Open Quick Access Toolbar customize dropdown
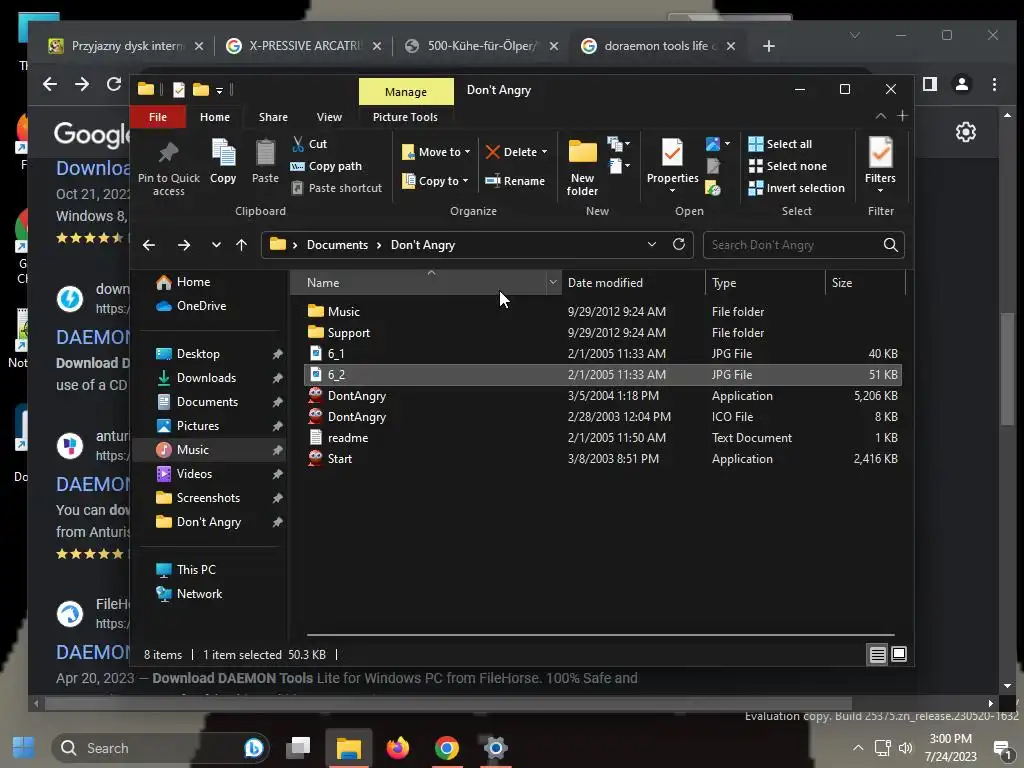 219,90
